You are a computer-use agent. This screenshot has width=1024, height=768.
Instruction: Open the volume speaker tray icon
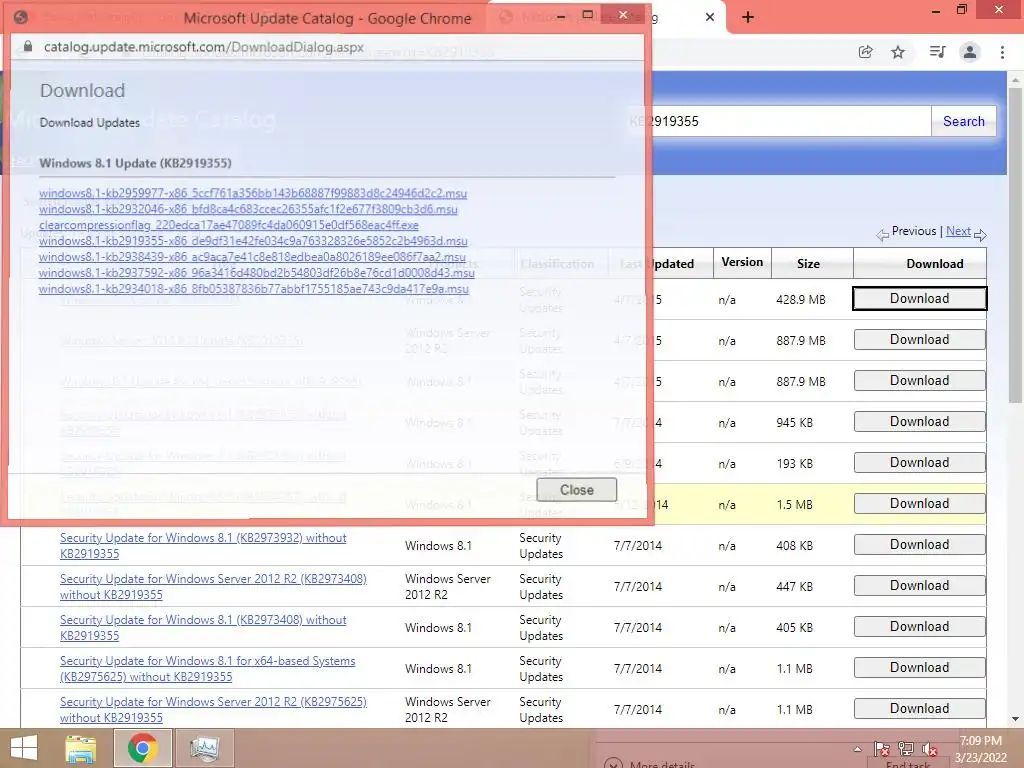point(930,749)
